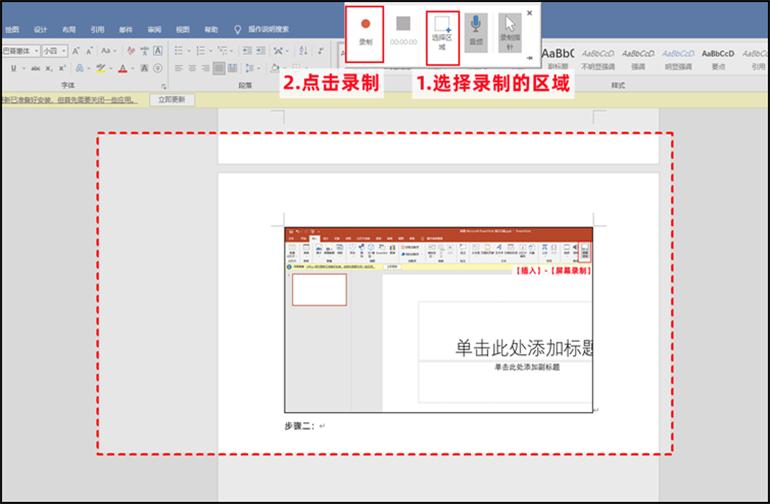Apply the 不明显强调 style
This screenshot has width=770, height=504.
[x=598, y=58]
